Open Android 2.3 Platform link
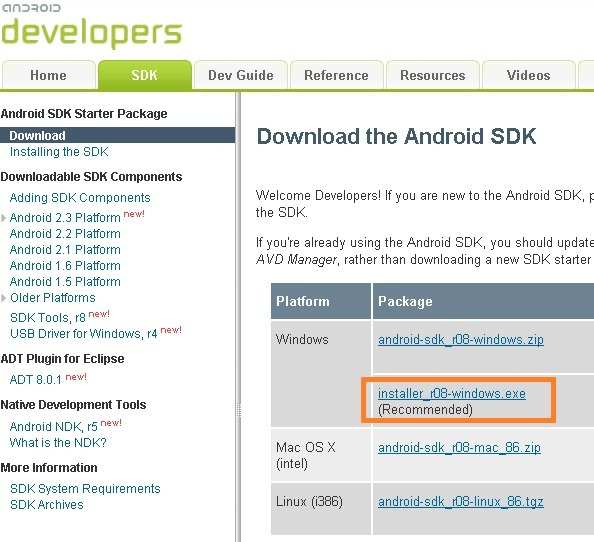The image size is (594, 542). point(65,217)
